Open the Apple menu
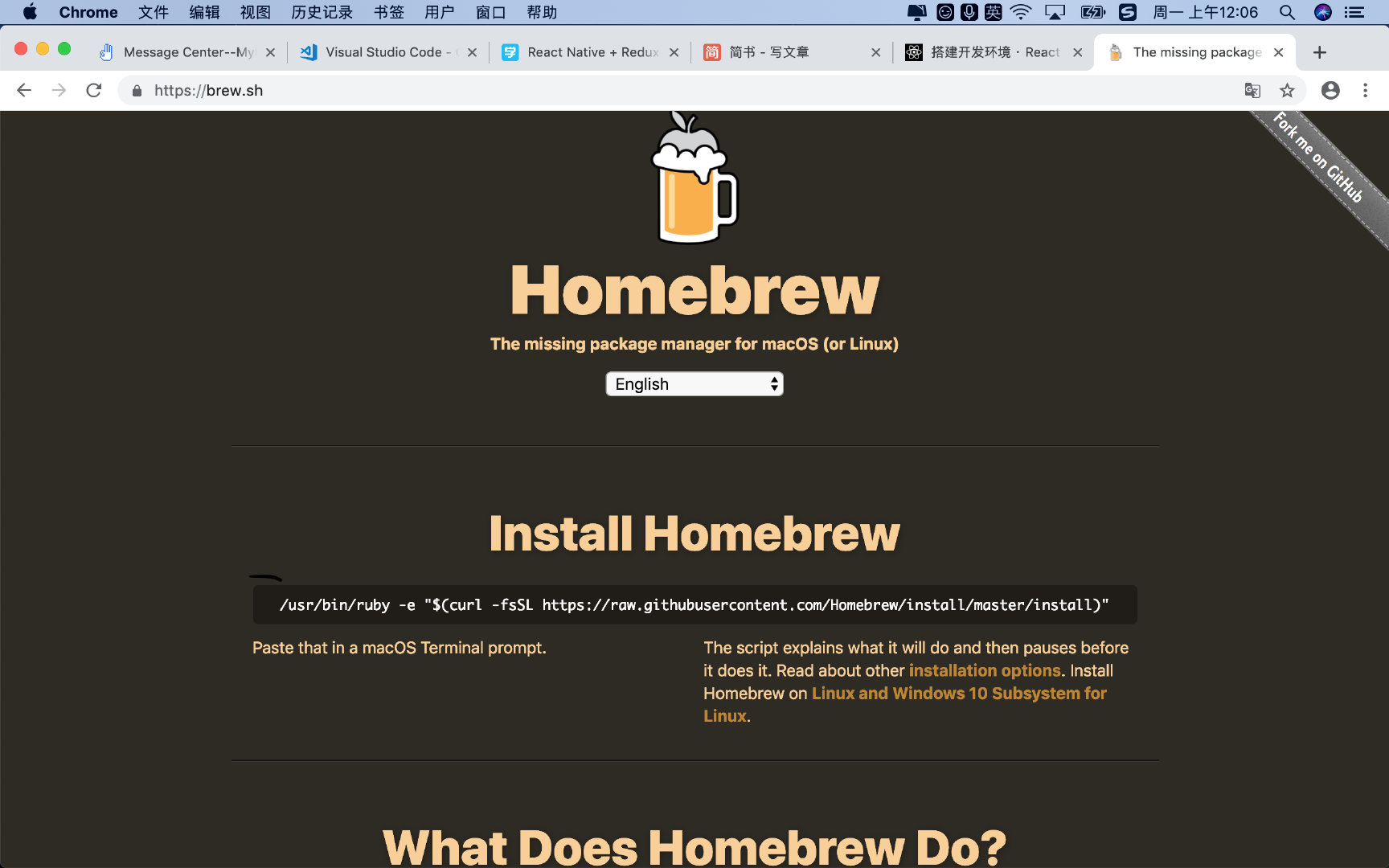1389x868 pixels. (x=30, y=12)
